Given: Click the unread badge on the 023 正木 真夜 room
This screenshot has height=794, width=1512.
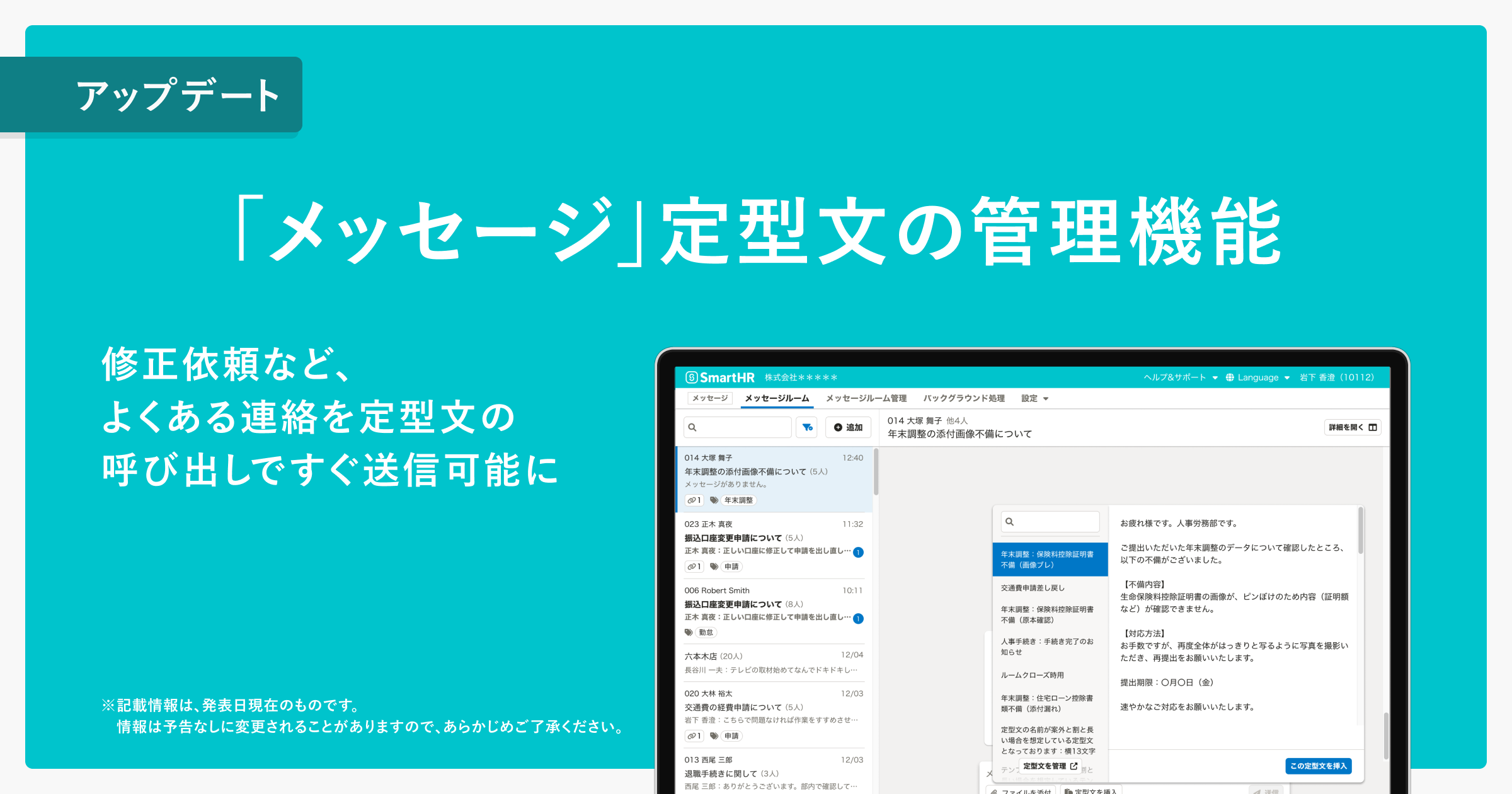Looking at the screenshot, I should [858, 553].
